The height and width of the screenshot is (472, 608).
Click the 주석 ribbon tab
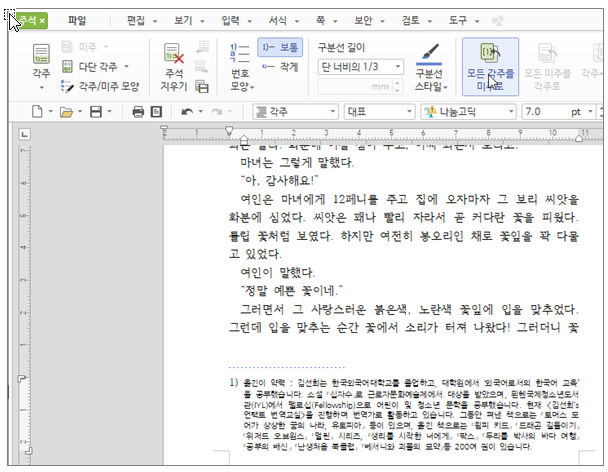(31, 20)
